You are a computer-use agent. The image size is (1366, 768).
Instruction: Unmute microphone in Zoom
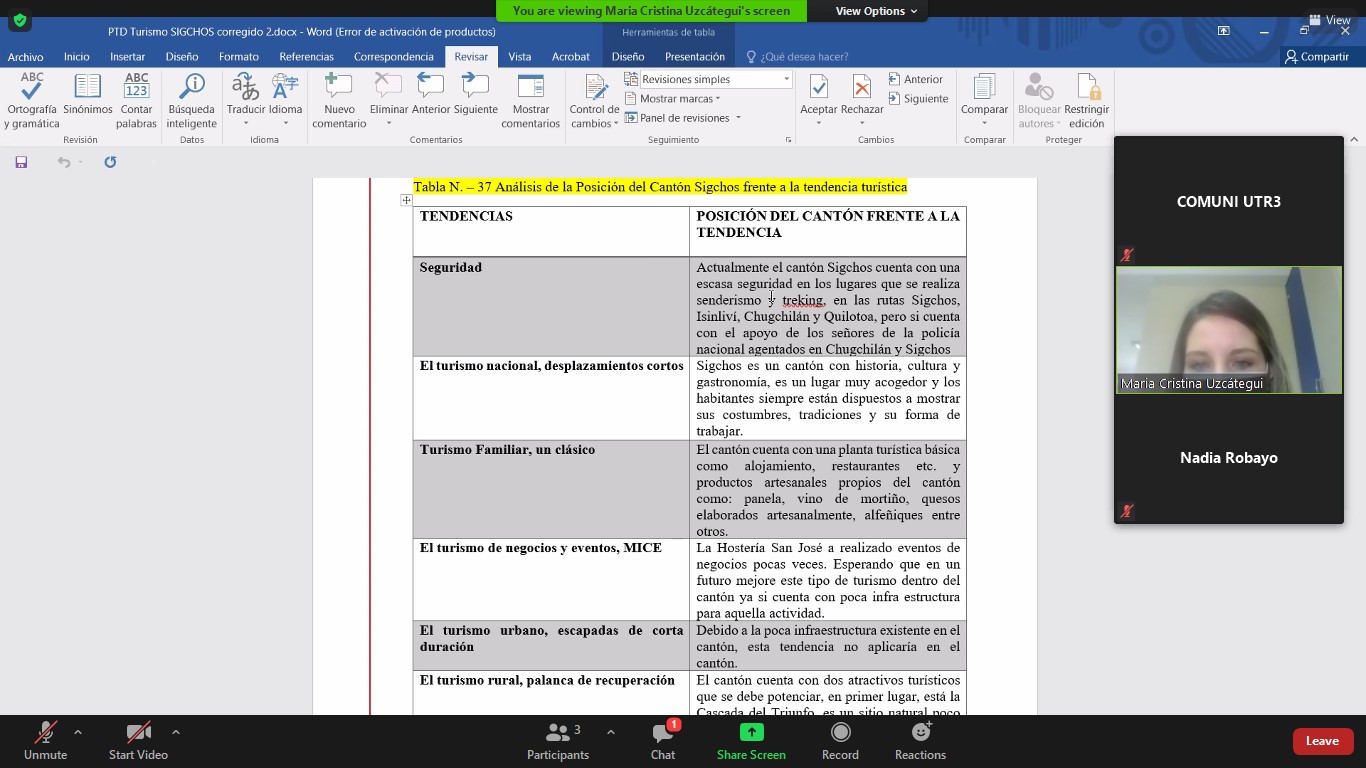coord(45,741)
